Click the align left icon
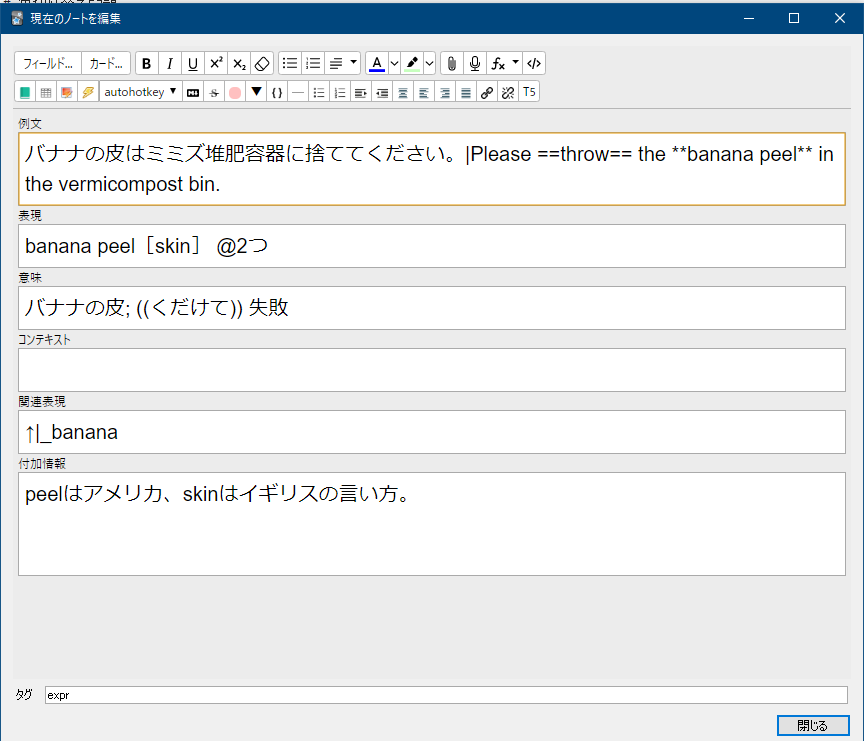This screenshot has height=741, width=864. pos(424,92)
